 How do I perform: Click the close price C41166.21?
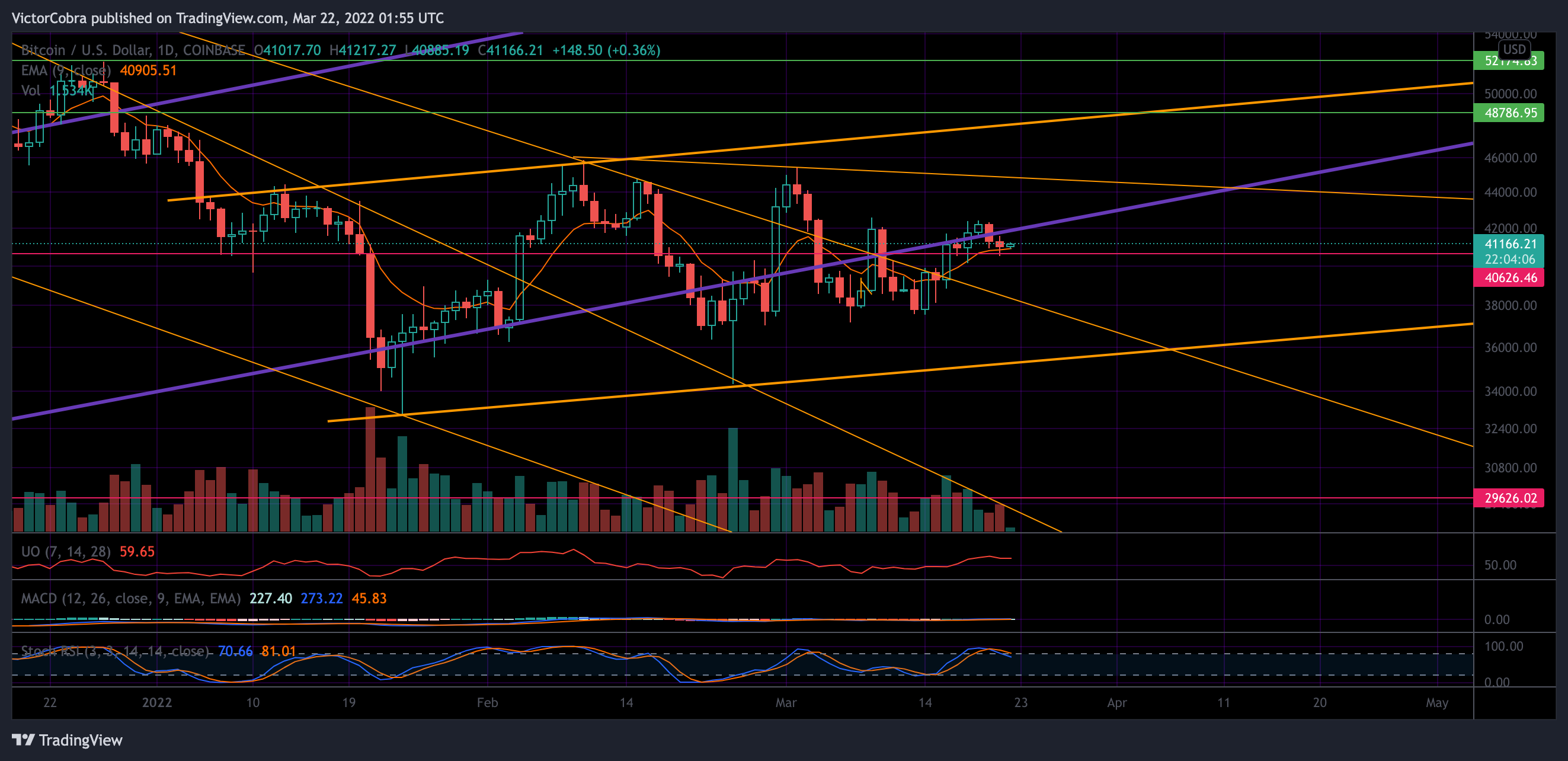click(510, 50)
